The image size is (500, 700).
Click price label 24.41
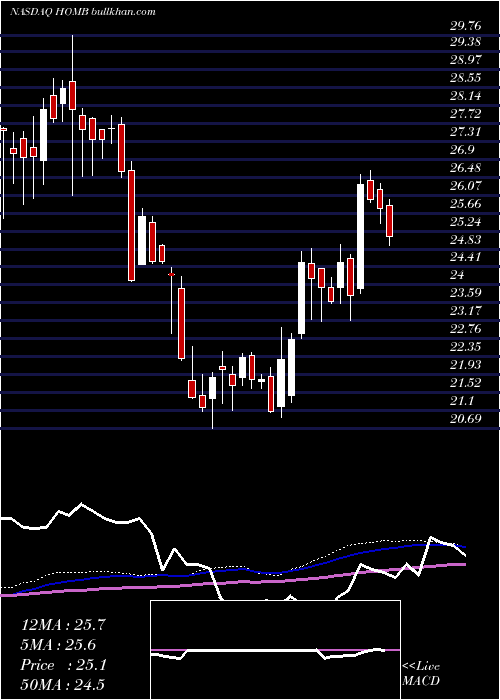tap(465, 257)
